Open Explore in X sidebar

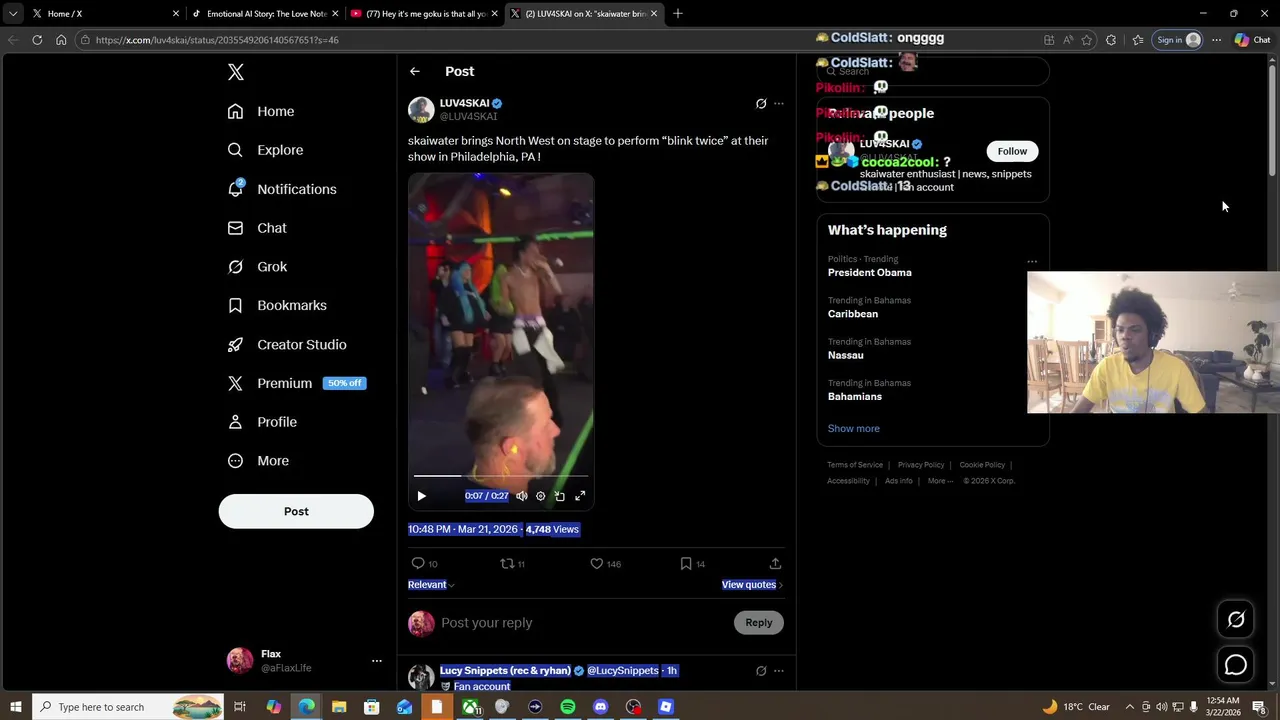coord(265,150)
